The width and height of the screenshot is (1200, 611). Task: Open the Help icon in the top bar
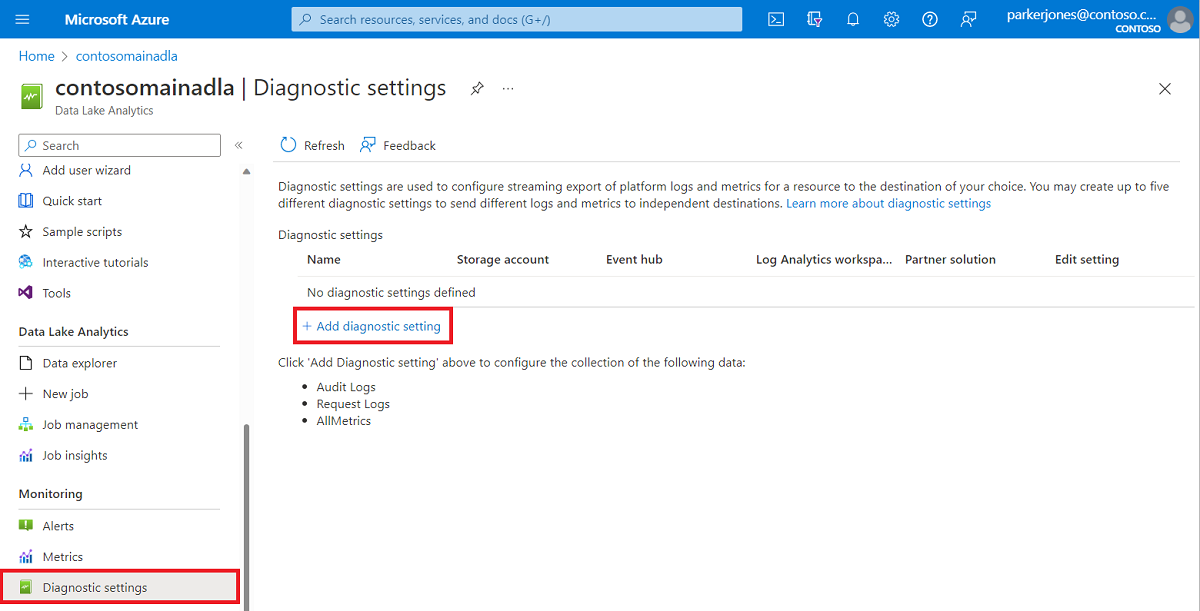pos(929,19)
